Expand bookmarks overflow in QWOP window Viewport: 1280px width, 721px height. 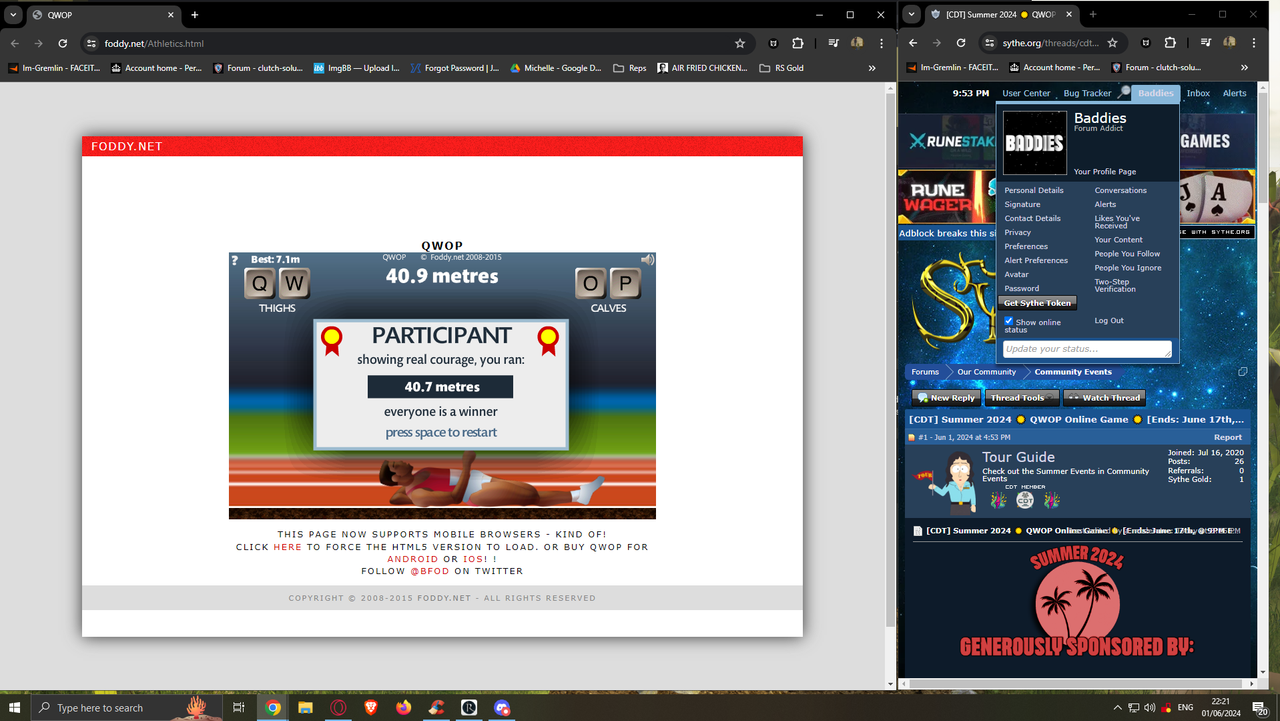pyautogui.click(x=872, y=68)
